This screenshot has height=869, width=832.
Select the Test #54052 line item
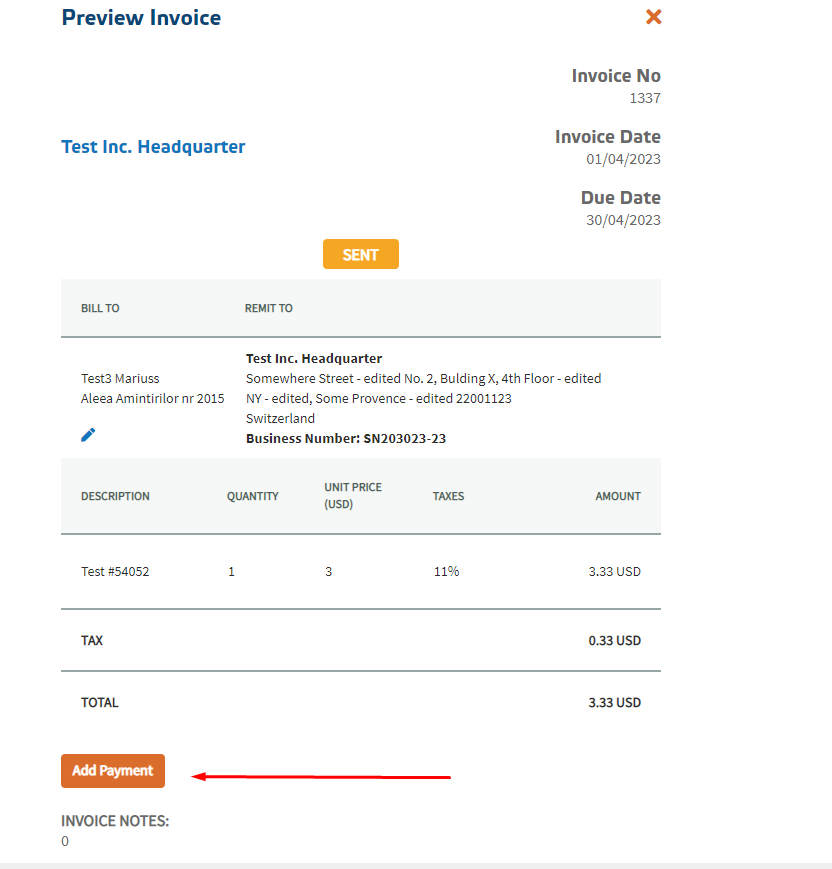point(115,572)
